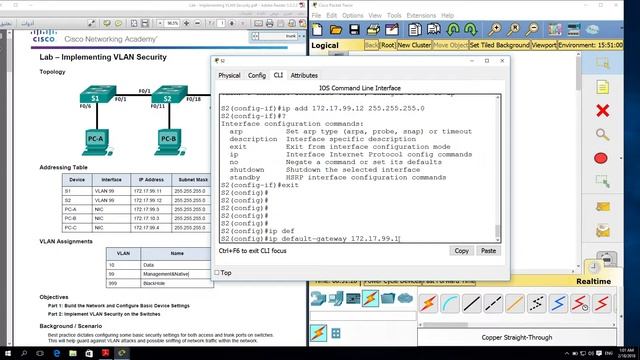Click Environment time button

pos(590,45)
